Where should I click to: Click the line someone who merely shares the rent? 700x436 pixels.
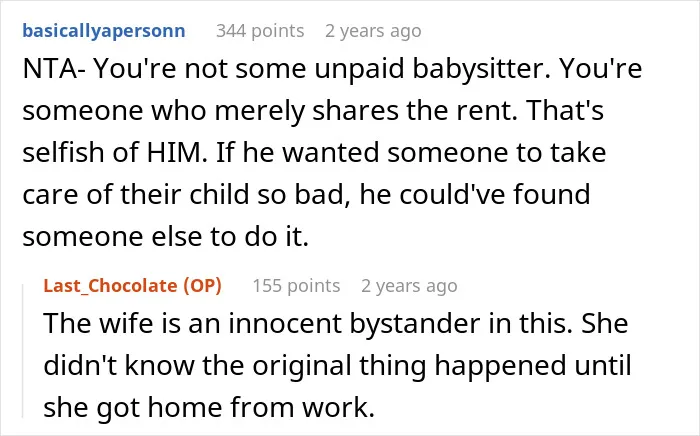270,110
